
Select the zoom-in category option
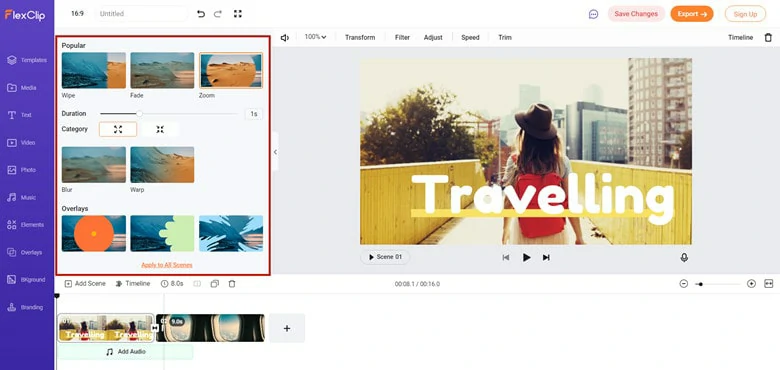point(118,129)
